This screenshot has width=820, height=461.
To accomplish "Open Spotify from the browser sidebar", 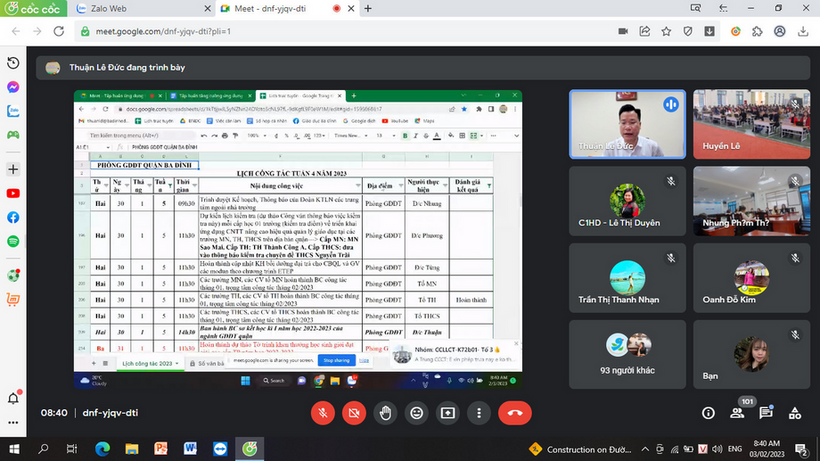I will [13, 241].
